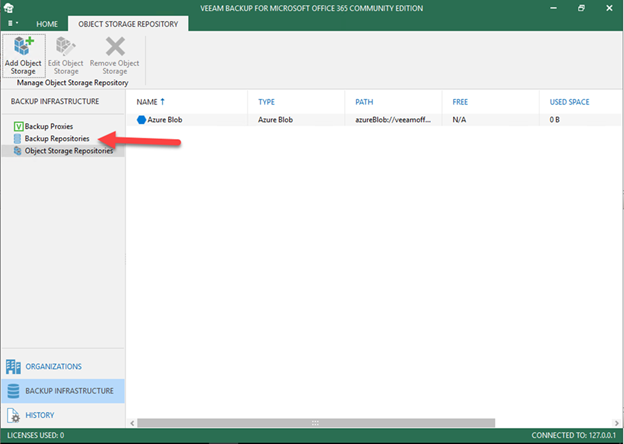Open the main application menu dropdown
The width and height of the screenshot is (624, 444).
[x=13, y=23]
